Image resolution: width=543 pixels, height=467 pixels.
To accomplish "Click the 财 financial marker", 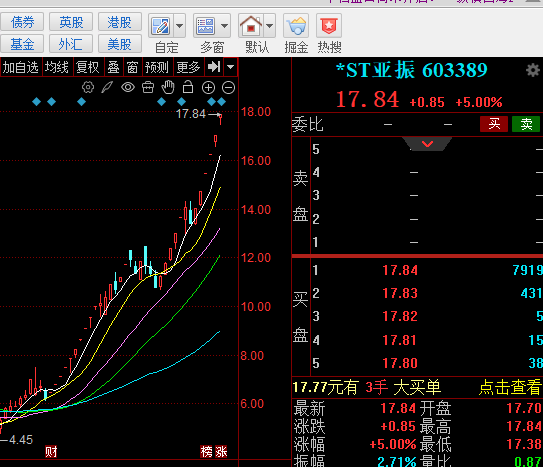I will [51, 452].
